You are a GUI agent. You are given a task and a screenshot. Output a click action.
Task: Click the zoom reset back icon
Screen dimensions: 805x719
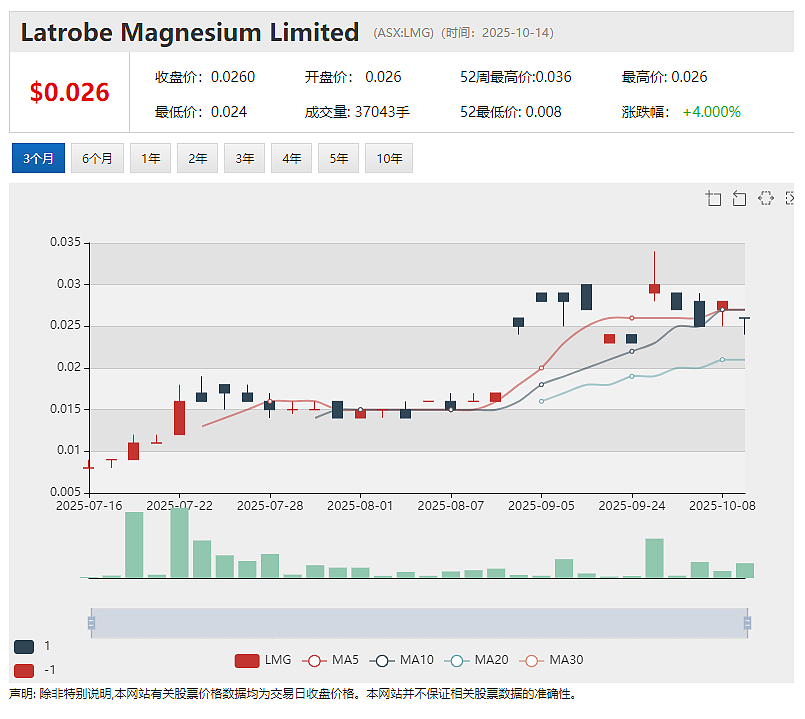click(739, 198)
